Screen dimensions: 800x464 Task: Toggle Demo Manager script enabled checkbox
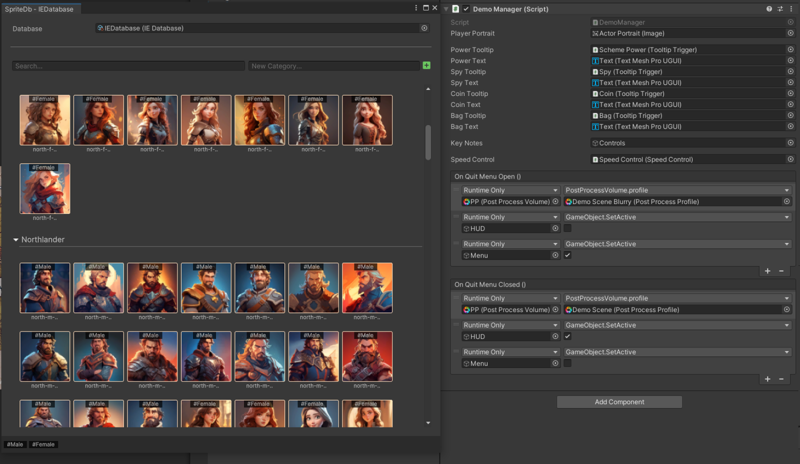466,8
